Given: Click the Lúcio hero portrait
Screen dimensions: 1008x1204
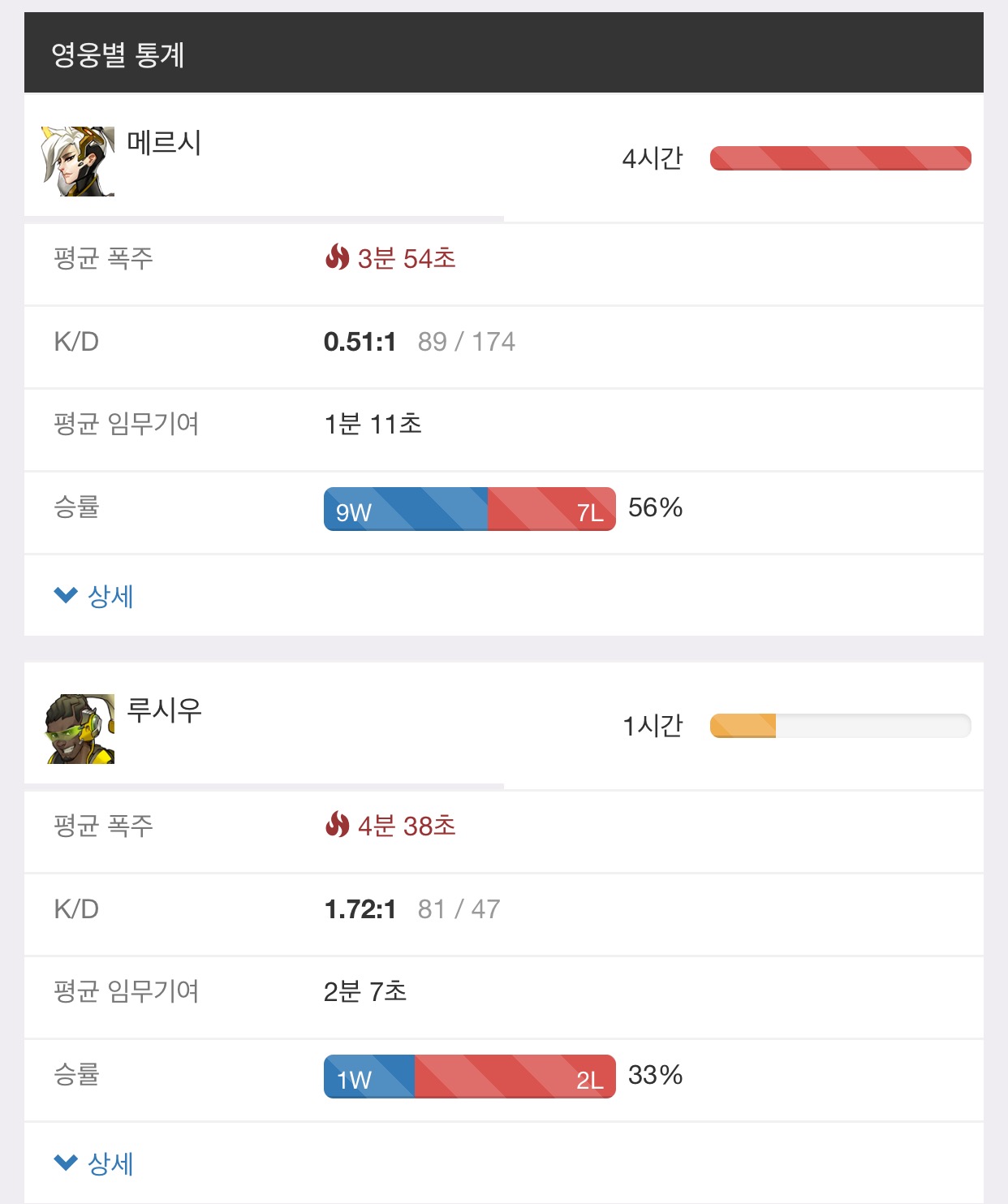Looking at the screenshot, I should click(x=78, y=728).
